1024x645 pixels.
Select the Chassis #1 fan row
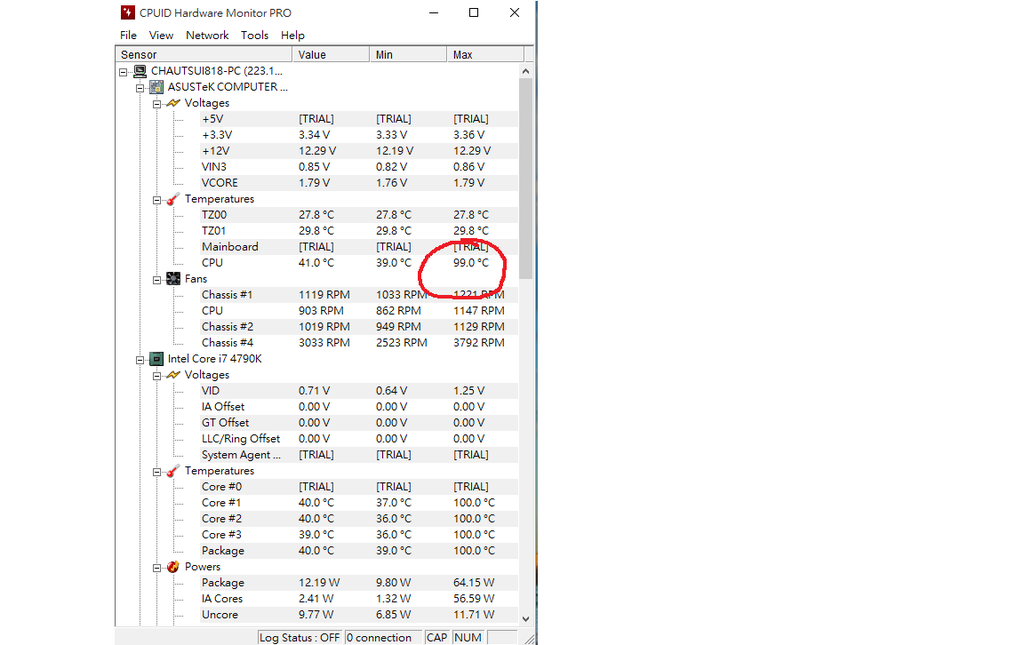point(359,295)
